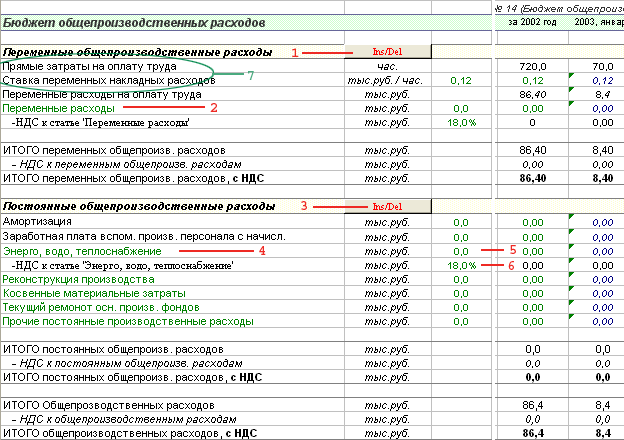
Task: Select 0,12 rate input cell in third column
Action: pos(461,81)
